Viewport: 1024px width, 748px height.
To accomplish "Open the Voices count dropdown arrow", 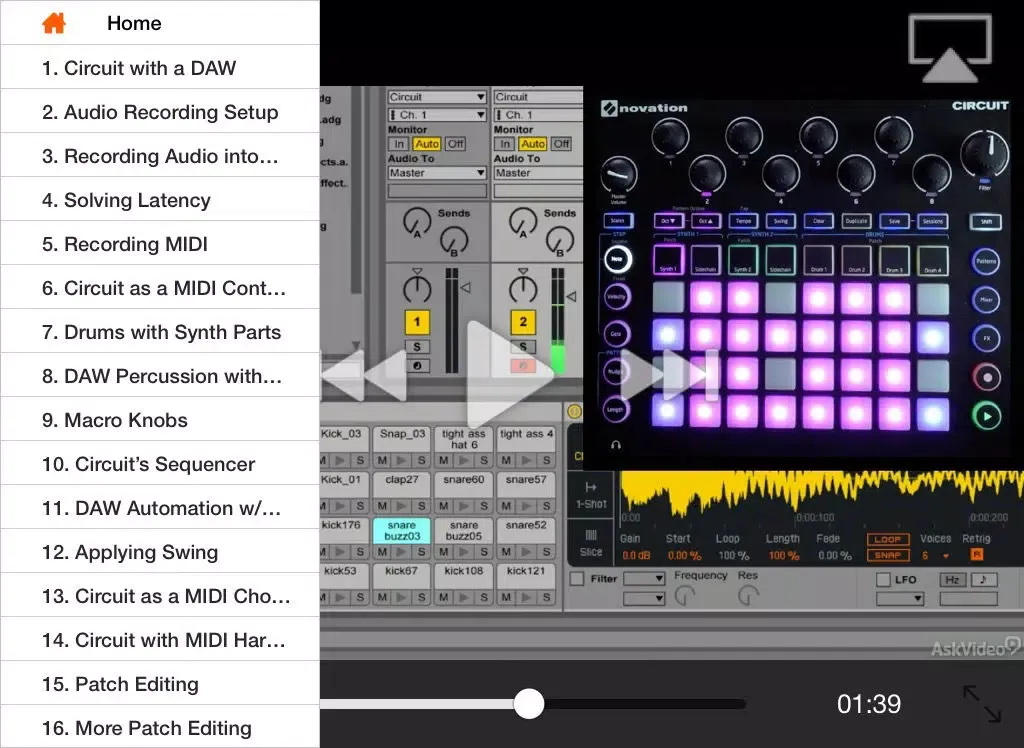I will pyautogui.click(x=946, y=556).
